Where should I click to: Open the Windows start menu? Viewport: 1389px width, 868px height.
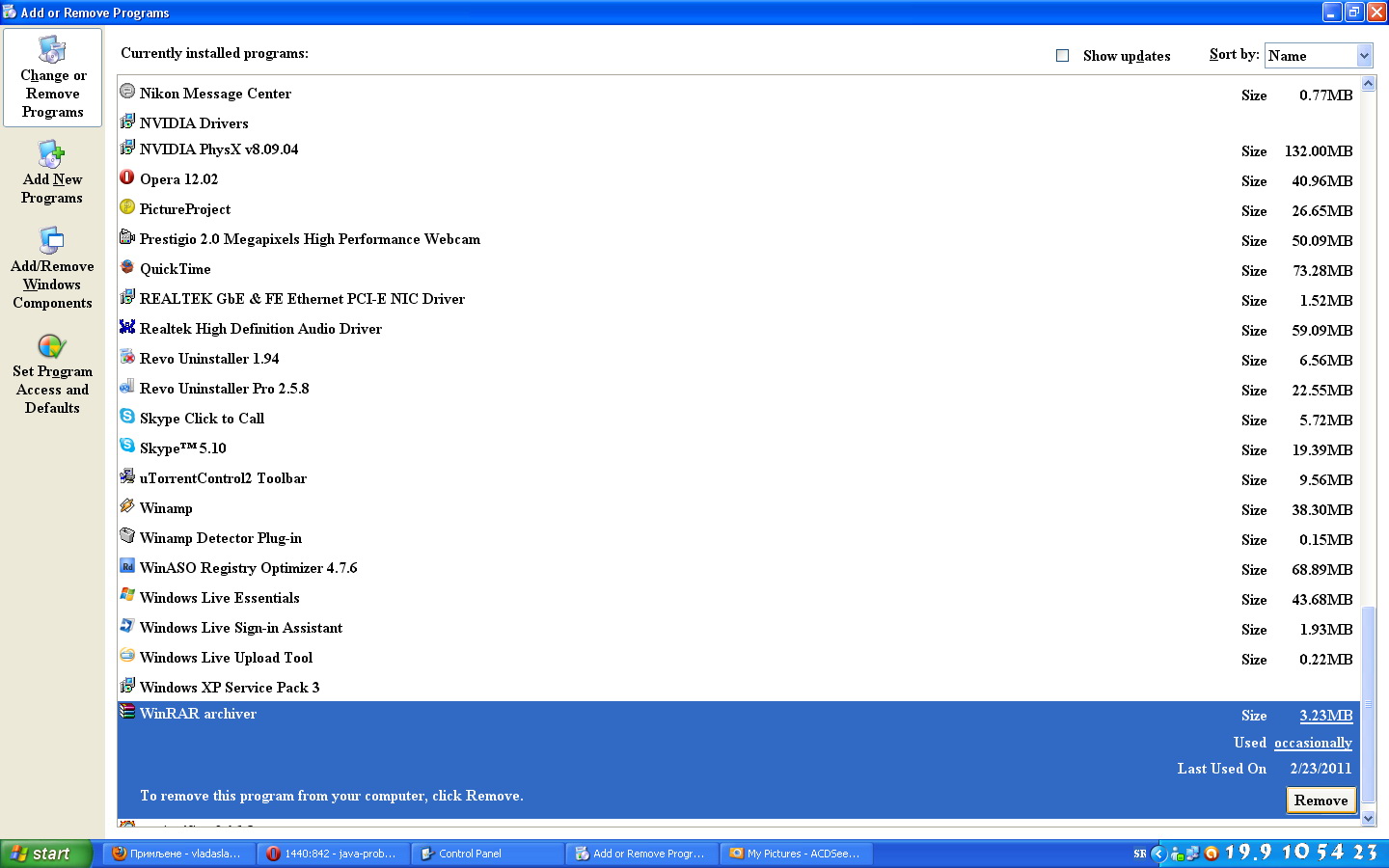pyautogui.click(x=46, y=854)
